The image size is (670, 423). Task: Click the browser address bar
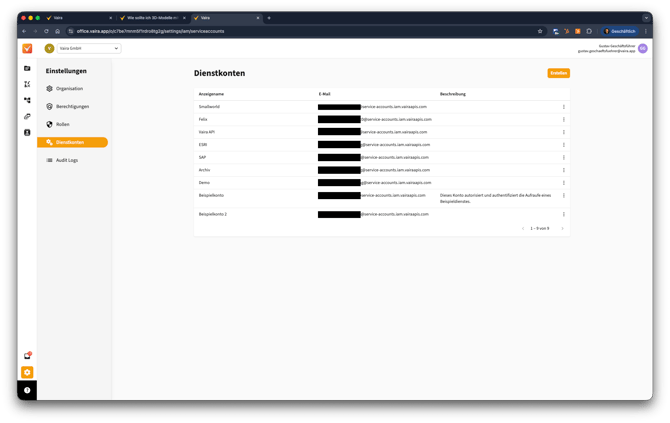pyautogui.click(x=300, y=31)
